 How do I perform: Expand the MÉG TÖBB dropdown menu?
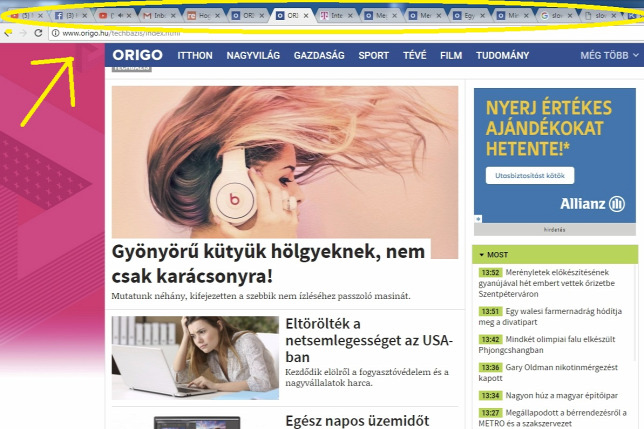[x=610, y=55]
